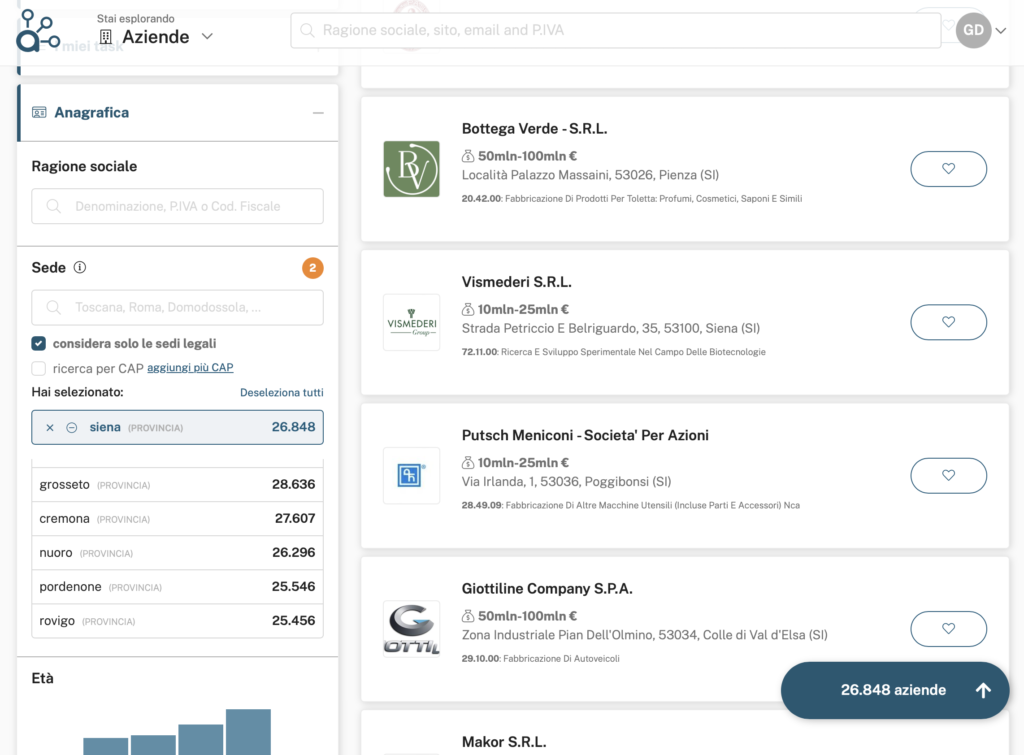Click the Anagrafica card icon

tap(39, 112)
